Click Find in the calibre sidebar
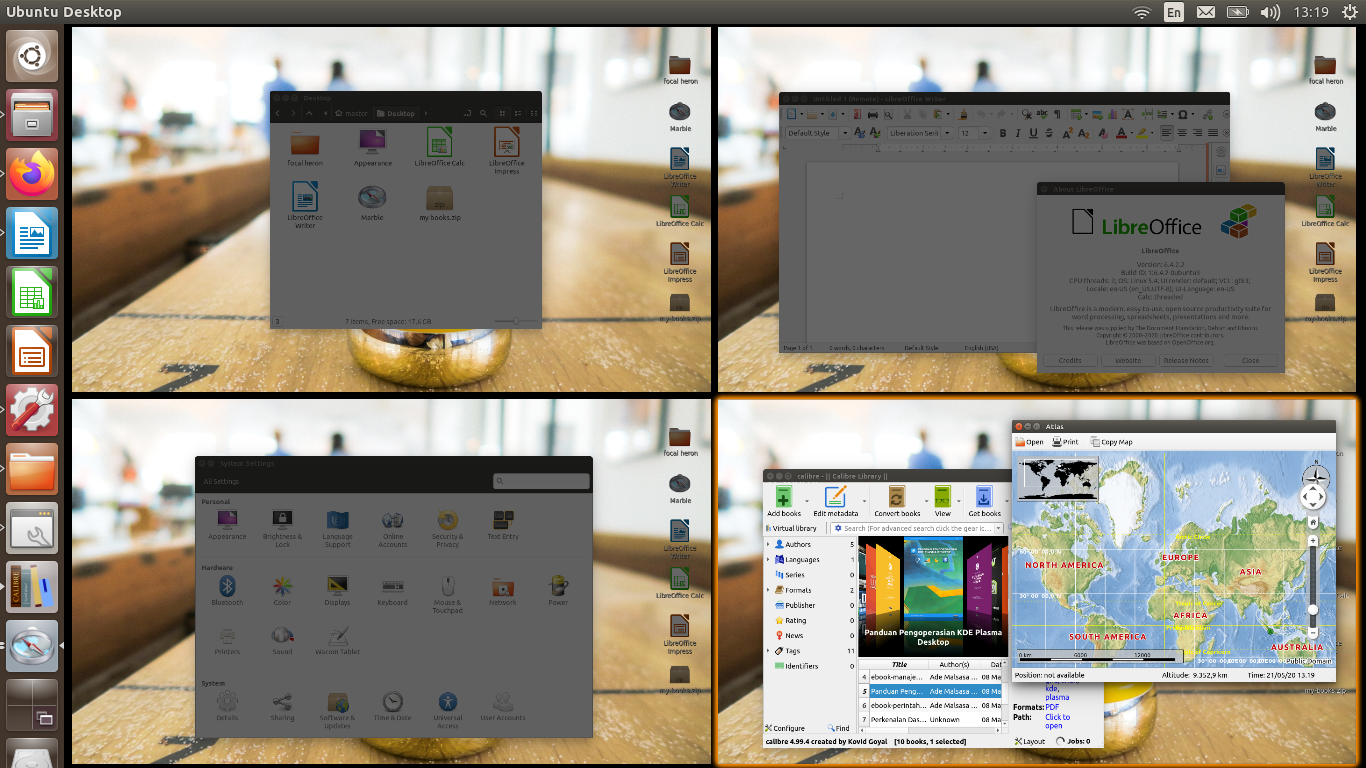 (x=838, y=728)
